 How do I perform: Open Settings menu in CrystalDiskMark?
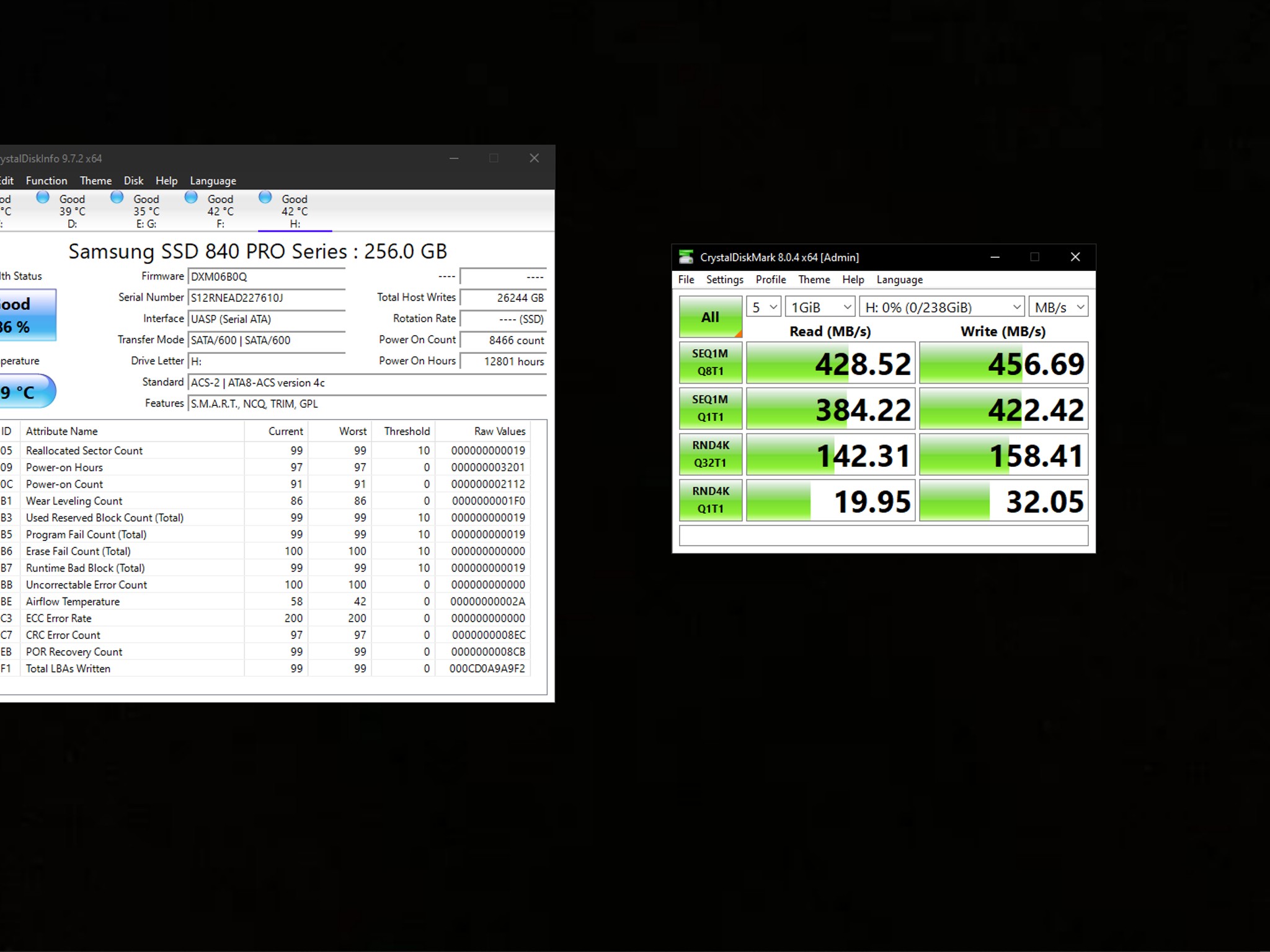click(724, 280)
